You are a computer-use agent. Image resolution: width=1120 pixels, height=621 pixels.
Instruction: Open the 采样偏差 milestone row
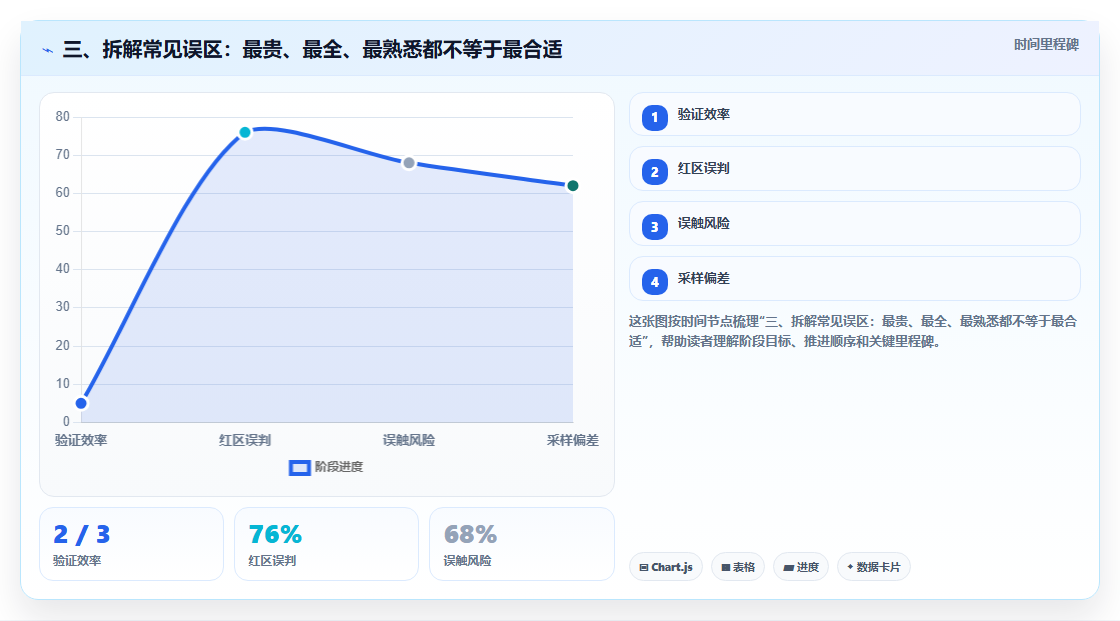tap(854, 279)
